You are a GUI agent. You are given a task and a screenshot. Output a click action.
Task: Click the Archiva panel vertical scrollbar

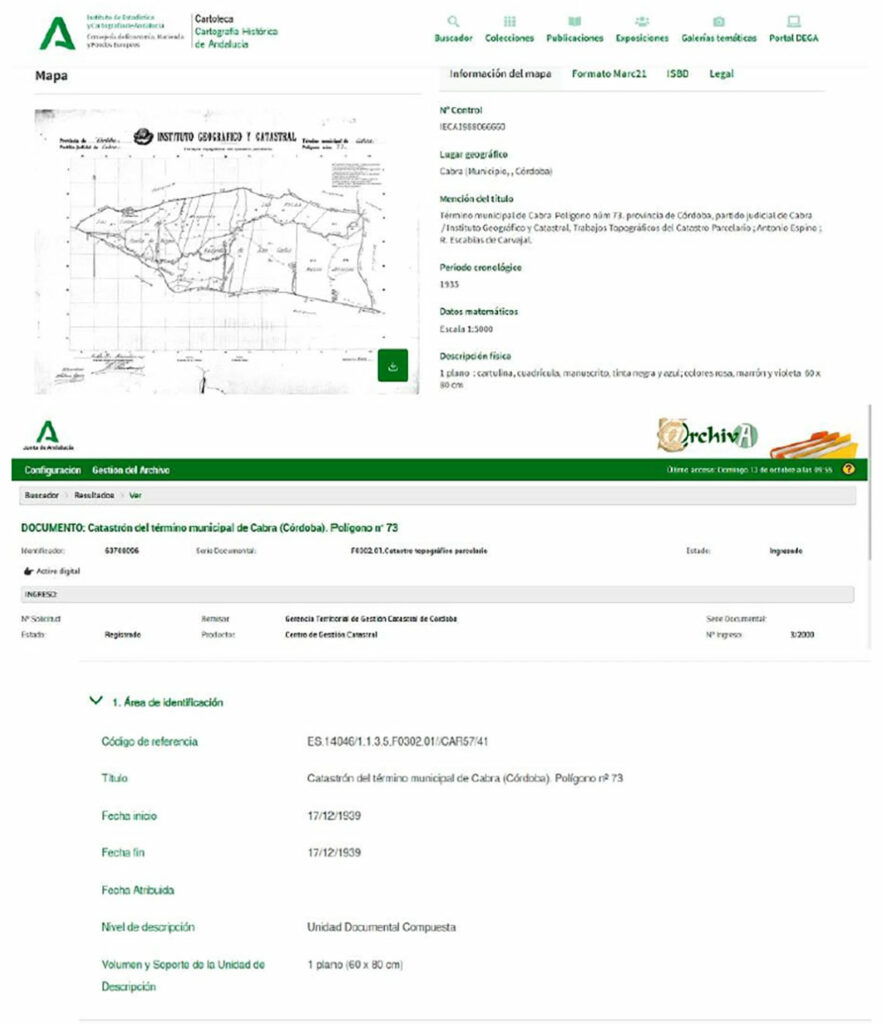(x=869, y=482)
